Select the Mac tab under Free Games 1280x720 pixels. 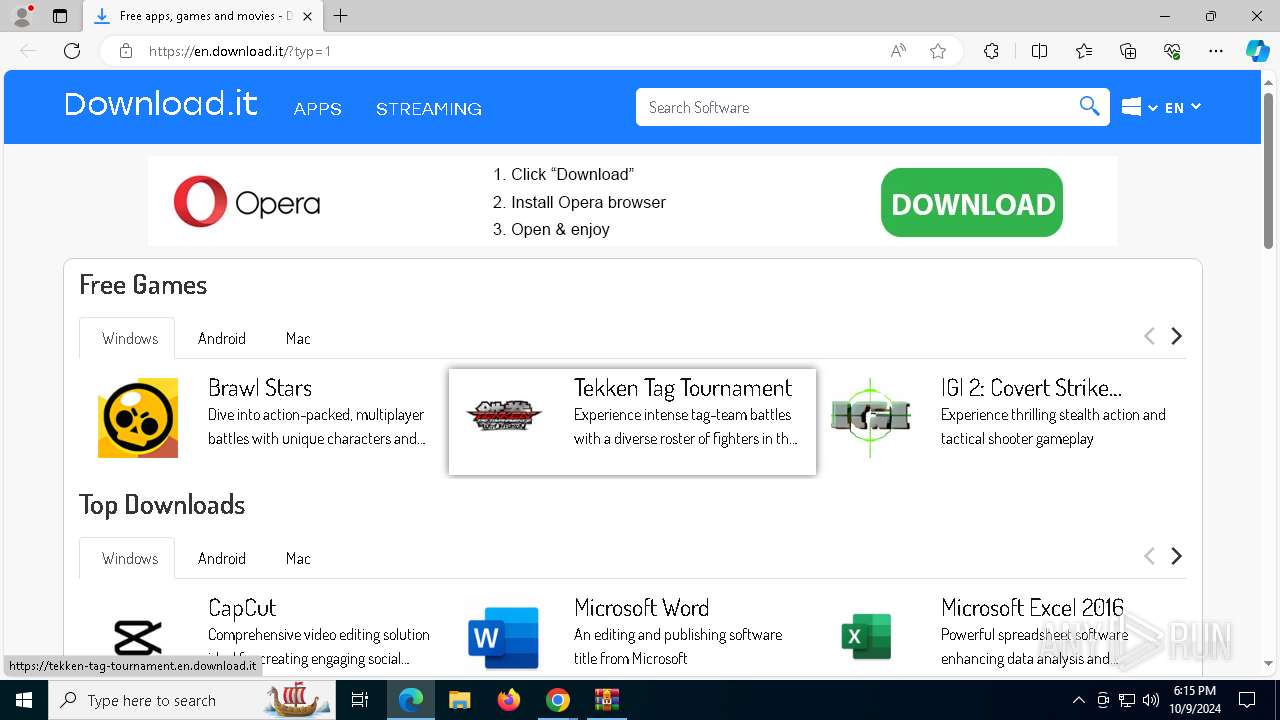(x=298, y=338)
